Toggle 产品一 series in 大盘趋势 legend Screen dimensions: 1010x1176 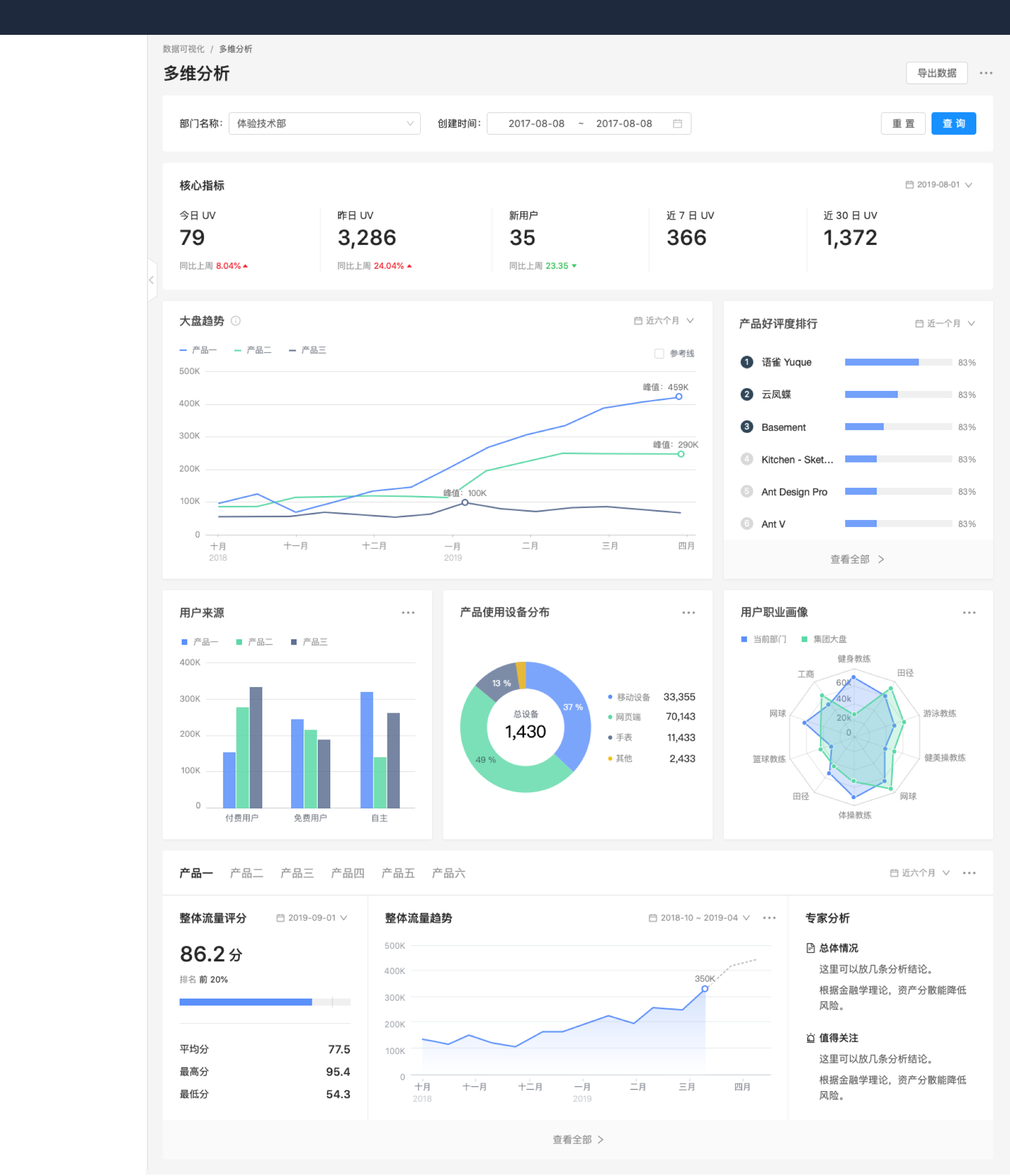coord(198,350)
